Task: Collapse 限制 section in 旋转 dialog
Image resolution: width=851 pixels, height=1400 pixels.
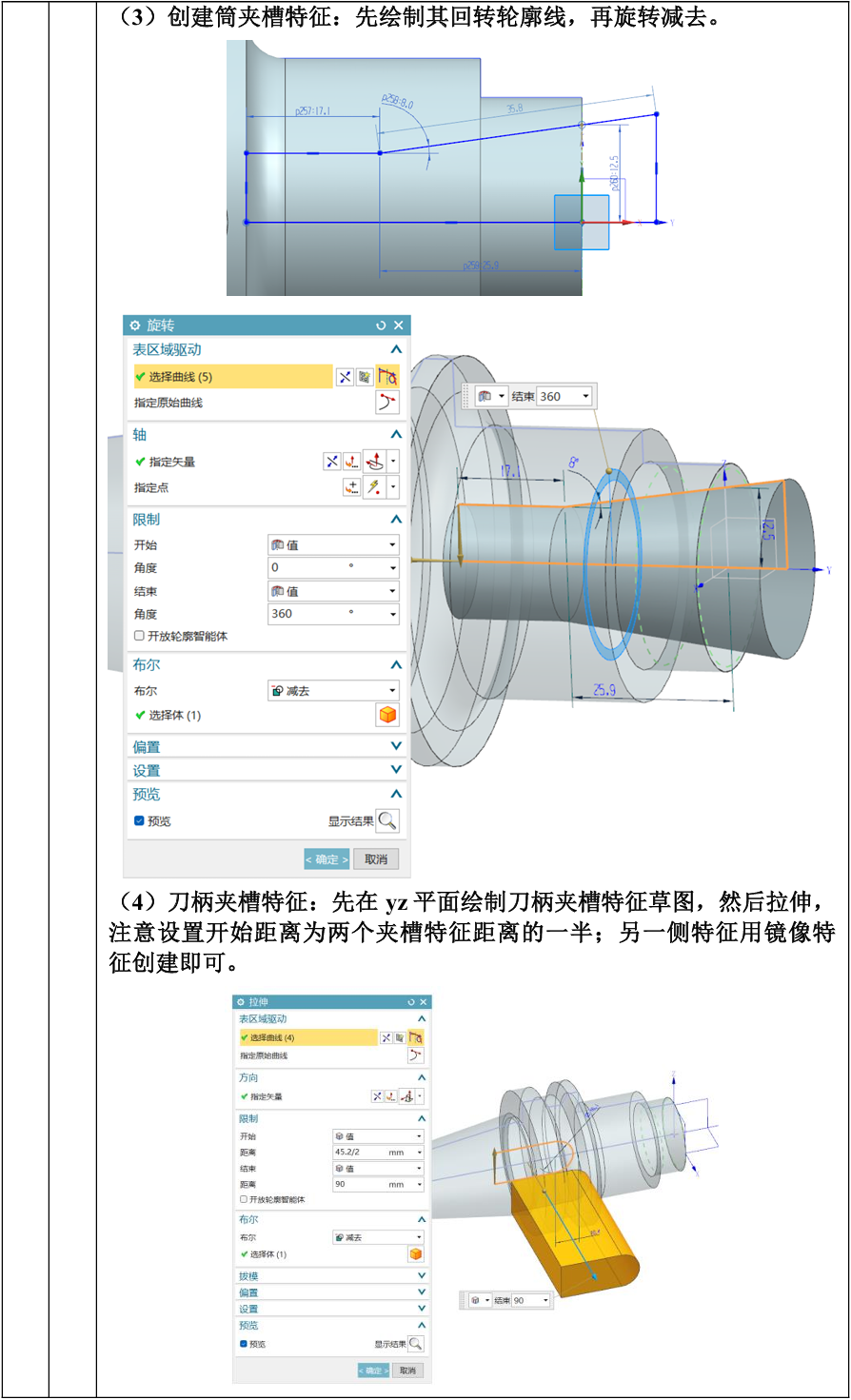Action: pos(396,519)
